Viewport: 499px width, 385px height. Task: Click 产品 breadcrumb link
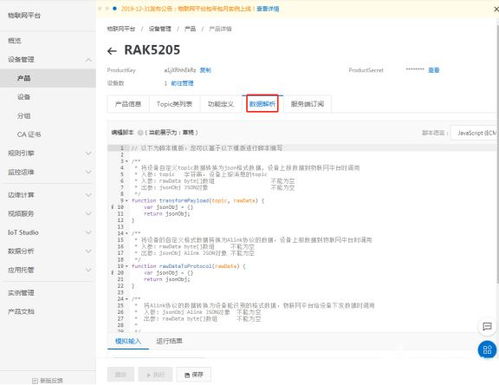point(190,29)
